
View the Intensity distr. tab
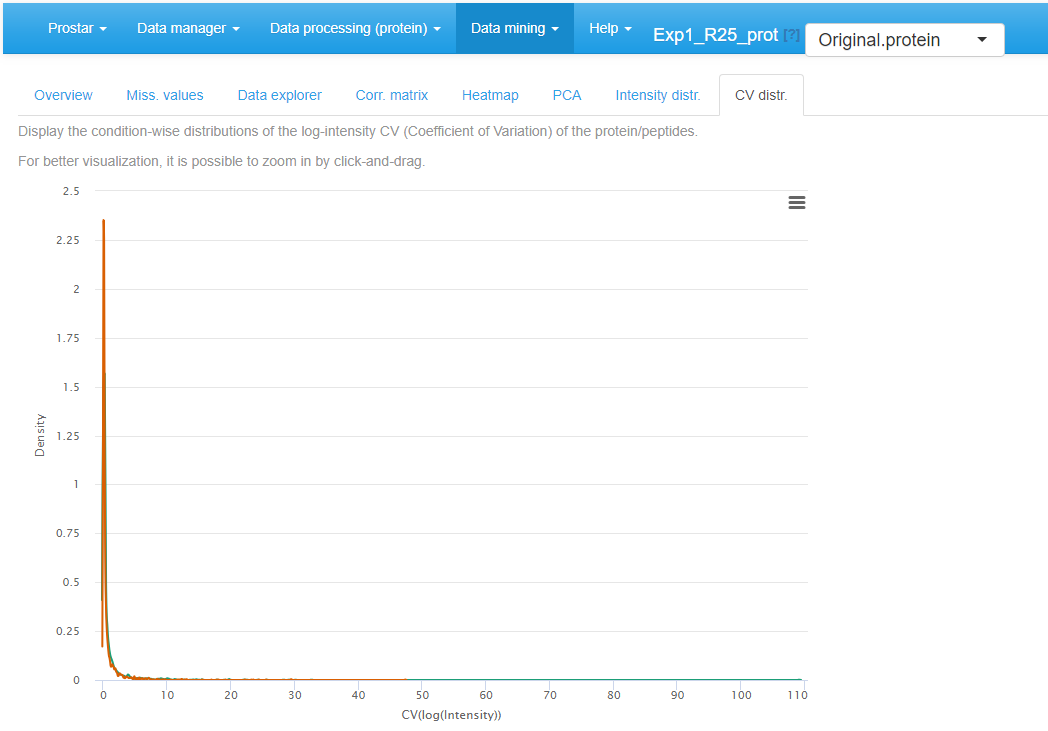click(658, 94)
